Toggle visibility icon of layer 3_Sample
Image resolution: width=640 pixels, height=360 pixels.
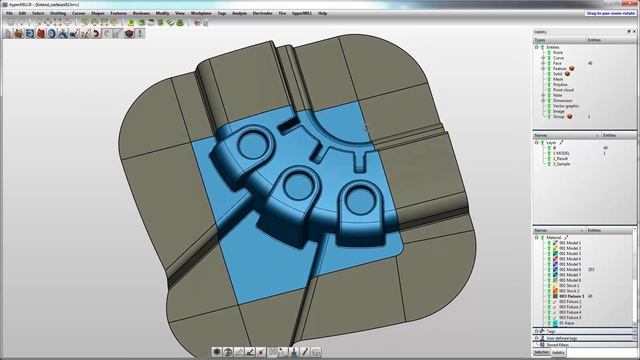549,164
